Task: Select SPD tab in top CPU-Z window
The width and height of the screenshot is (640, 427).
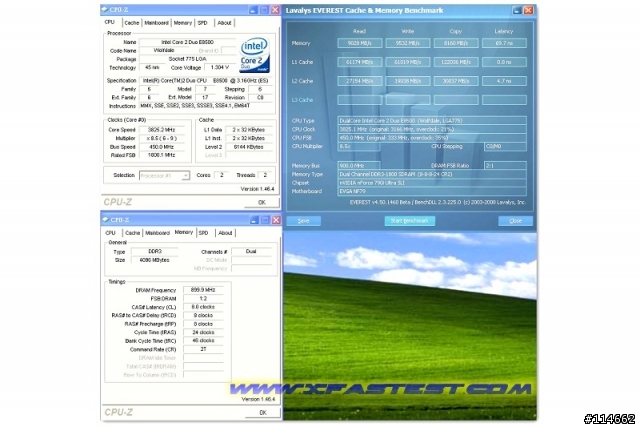Action: click(x=202, y=23)
